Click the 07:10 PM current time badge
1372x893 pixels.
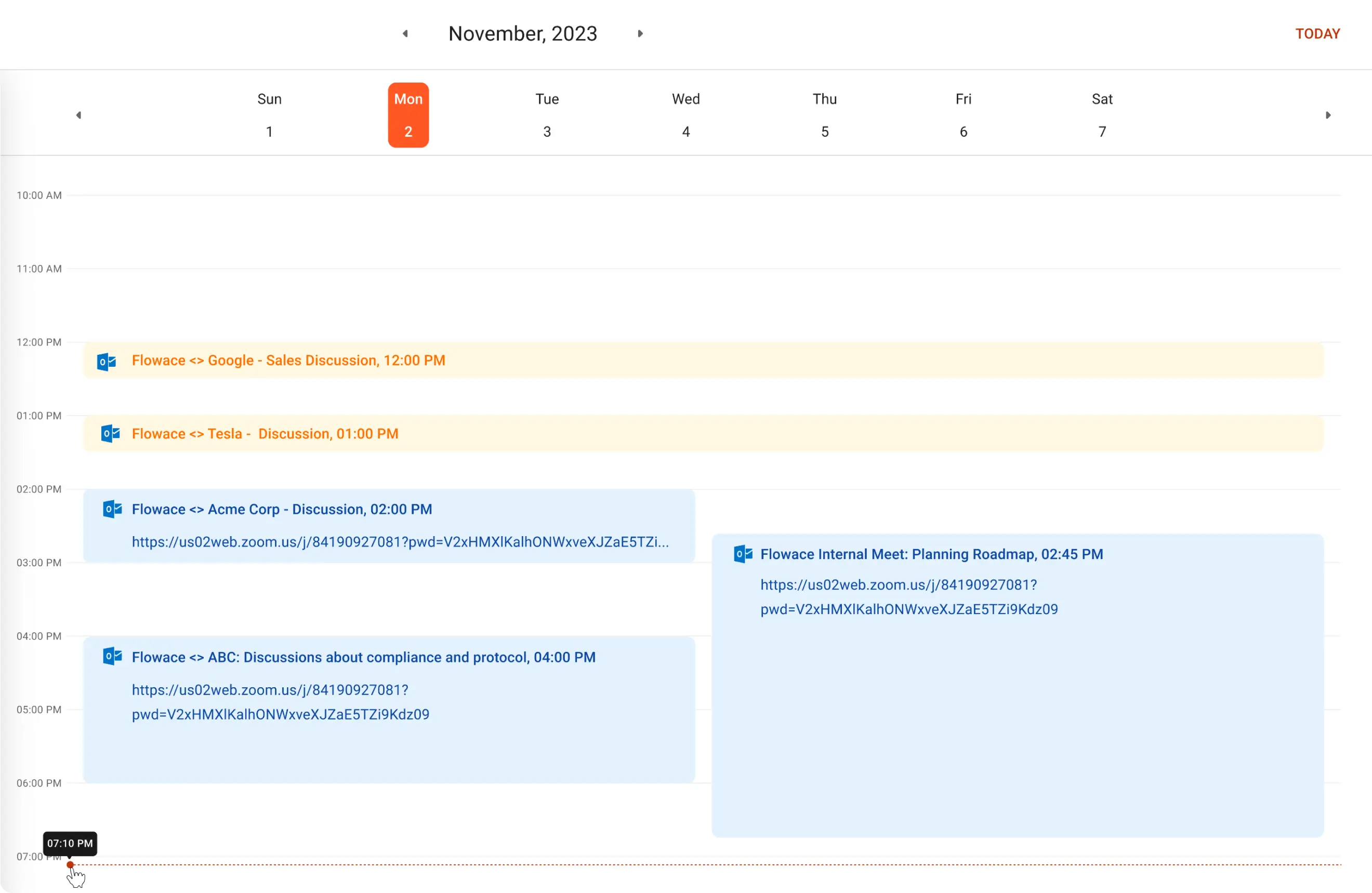pyautogui.click(x=70, y=844)
